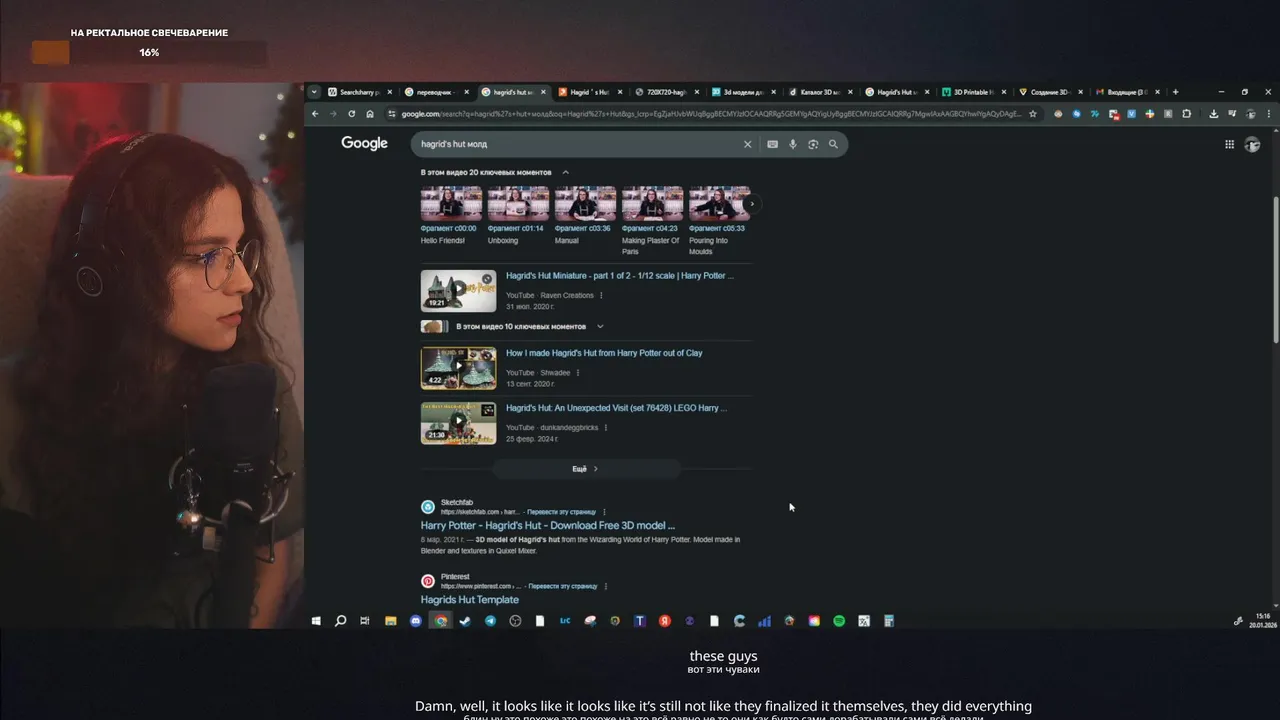The height and width of the screenshot is (720, 1280).
Task: Open the on-screen keyboard icon in search box
Action: pos(772,144)
